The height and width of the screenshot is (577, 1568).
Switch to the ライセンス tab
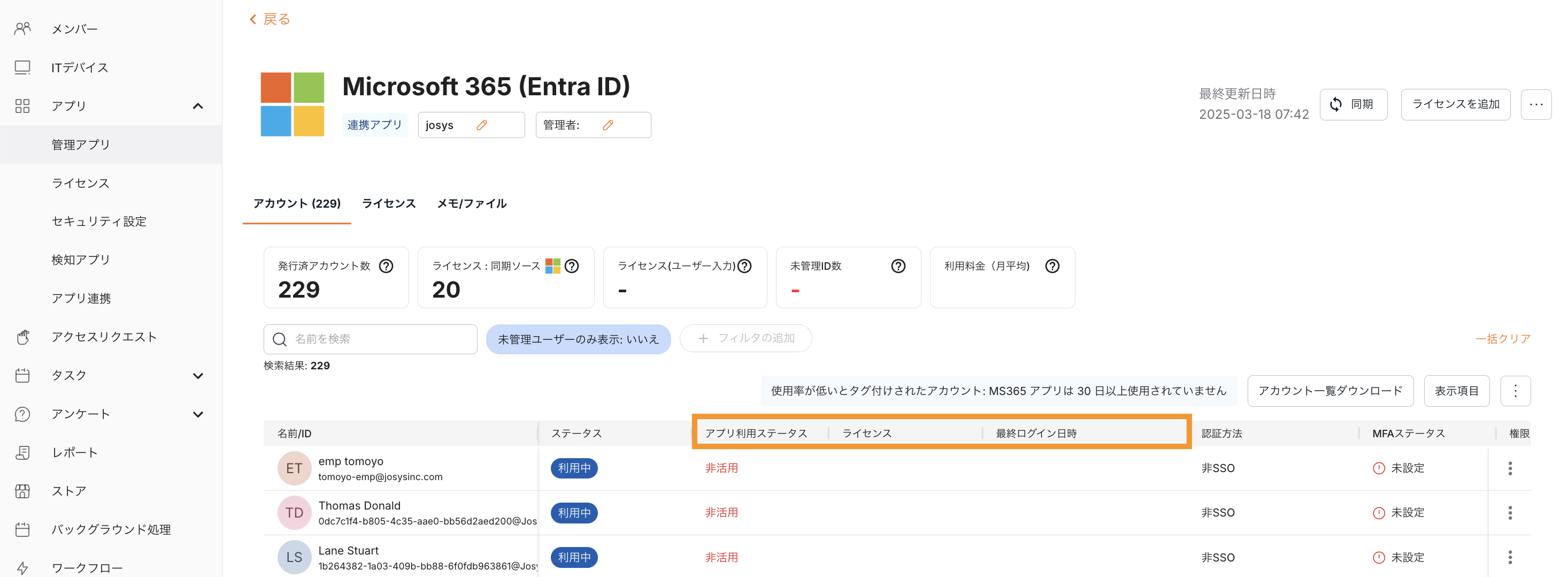pos(388,203)
